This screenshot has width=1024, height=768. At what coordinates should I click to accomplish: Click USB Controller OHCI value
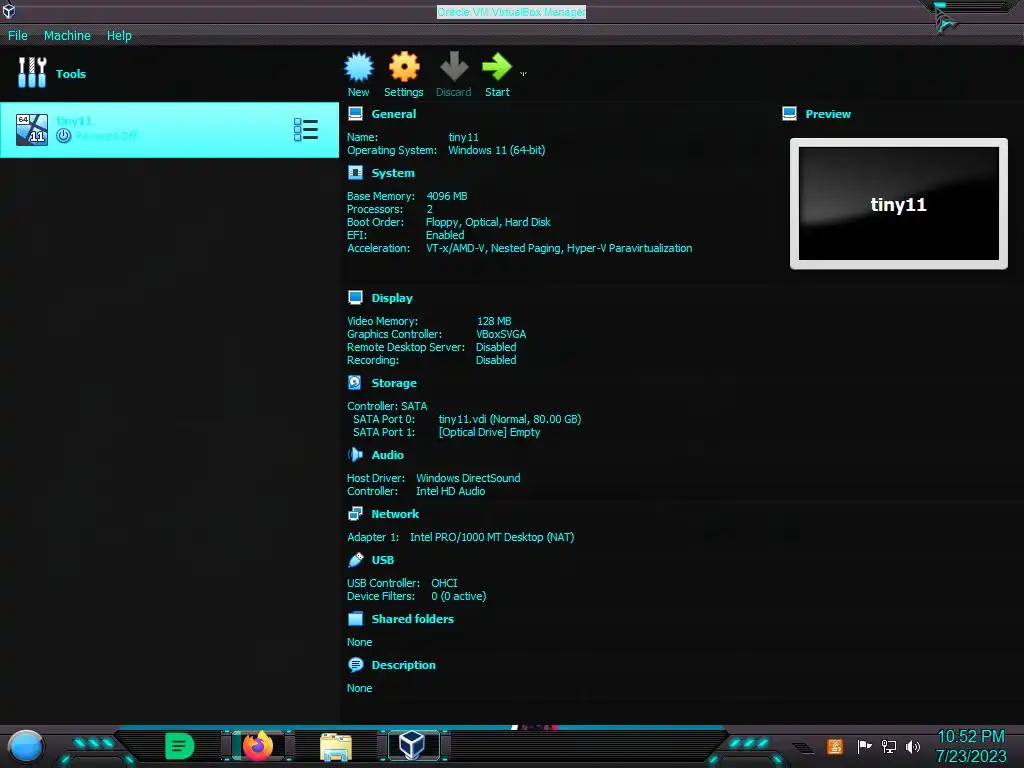point(444,583)
